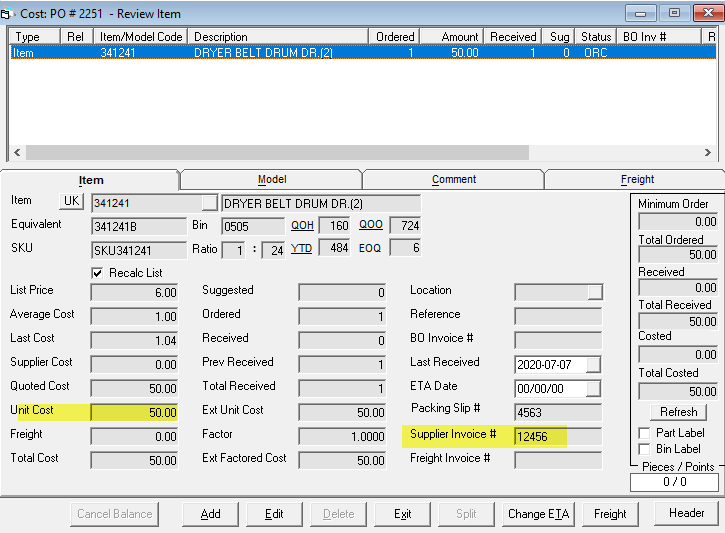The height and width of the screenshot is (533, 725).
Task: Click the right scroll arrow of item list
Action: (x=707, y=153)
